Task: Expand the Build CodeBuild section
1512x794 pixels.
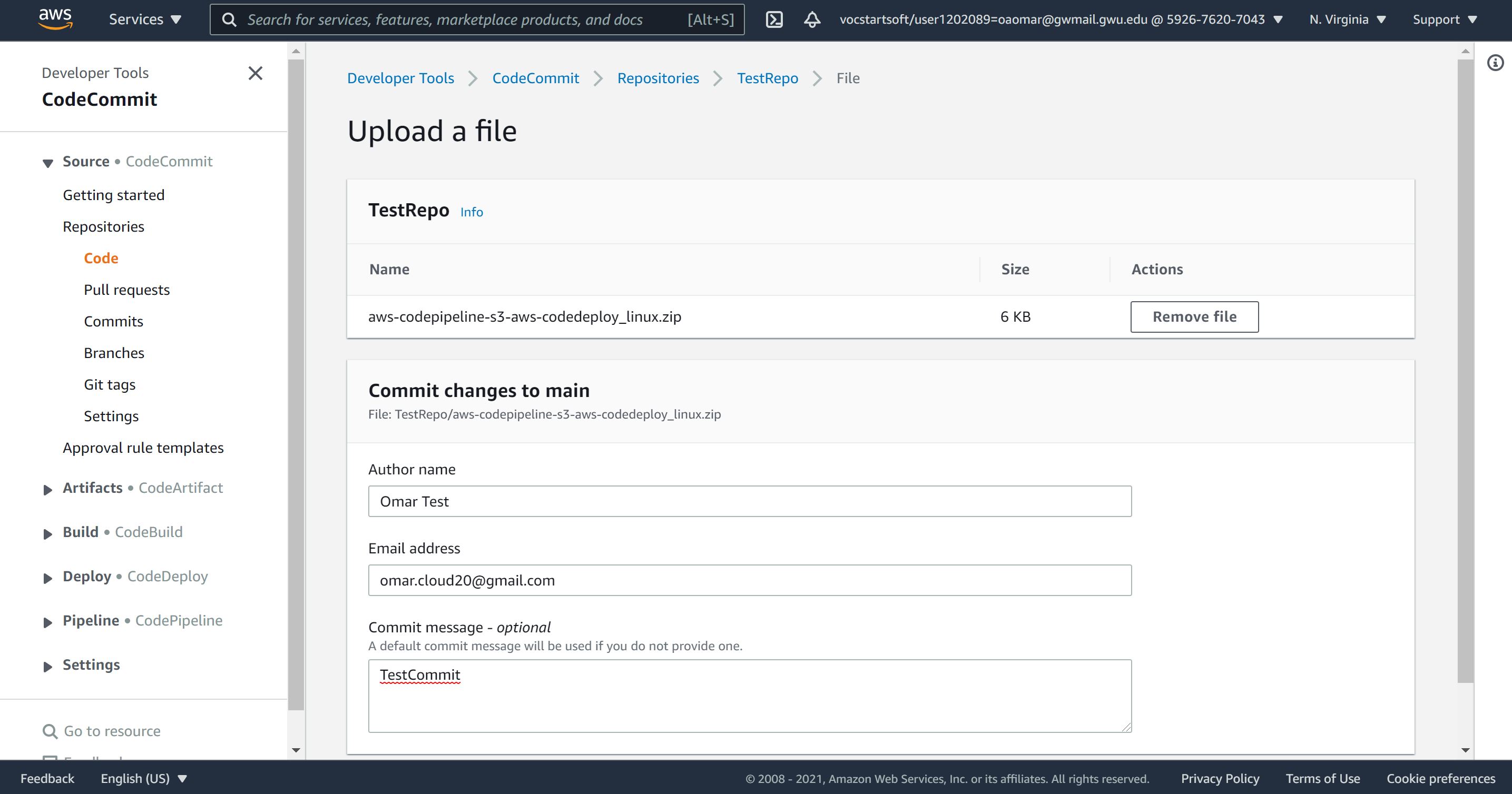Action: [x=47, y=534]
